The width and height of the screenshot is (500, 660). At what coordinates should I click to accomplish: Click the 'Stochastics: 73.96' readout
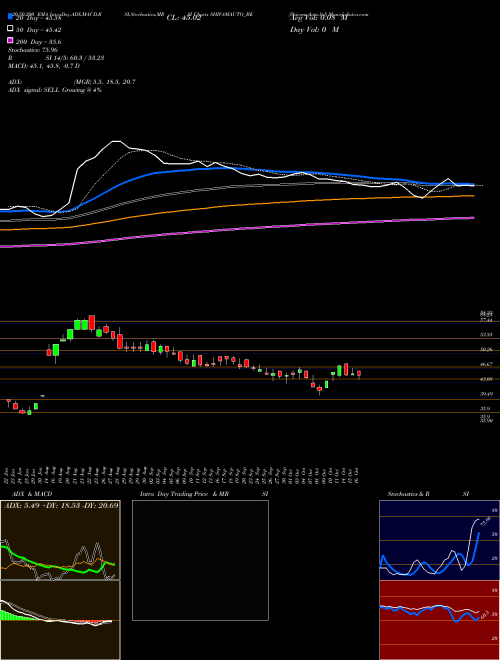coord(33,50)
